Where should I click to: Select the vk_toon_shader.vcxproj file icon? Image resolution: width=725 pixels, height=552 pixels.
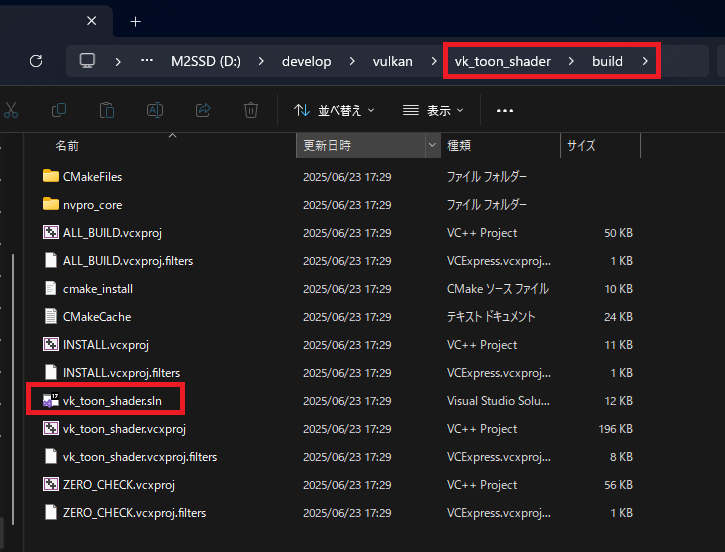51,429
